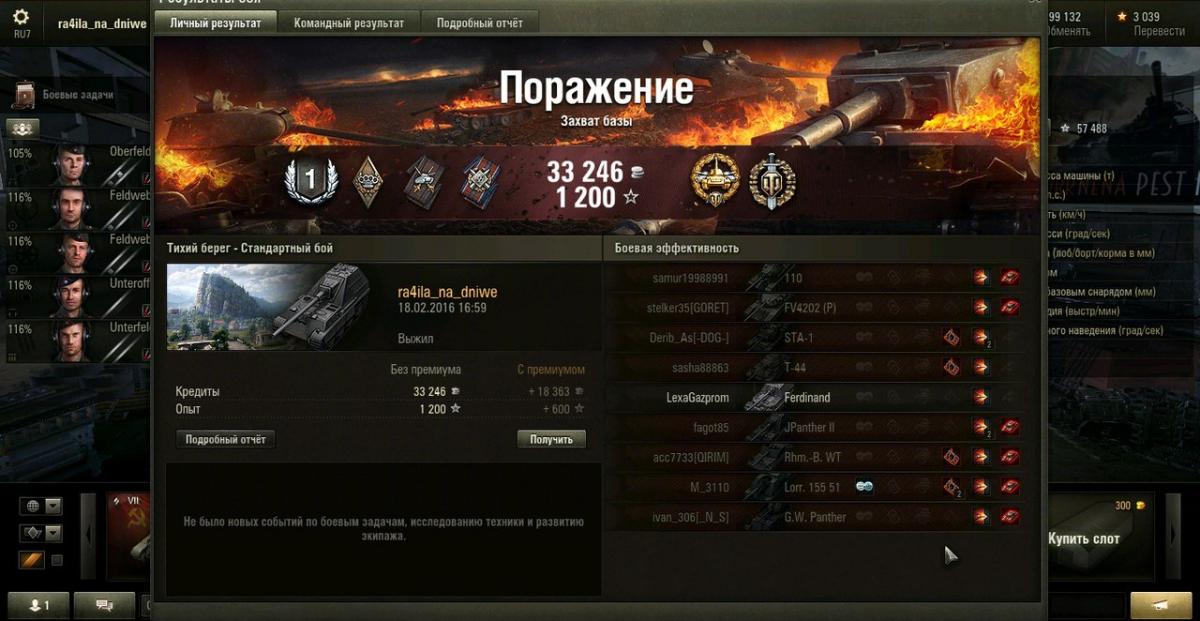Toggle the small checkbox beside the orange filter
1200x621 pixels.
[x=56, y=561]
